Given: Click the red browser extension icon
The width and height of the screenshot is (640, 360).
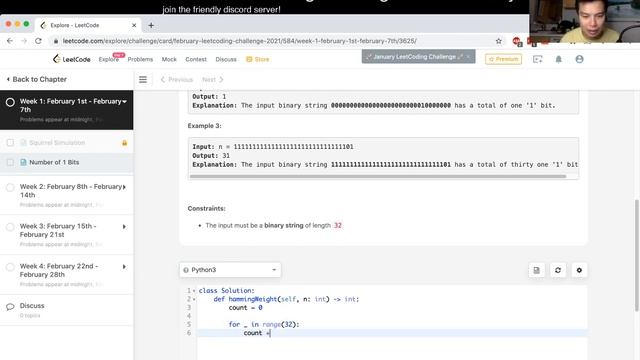Looking at the screenshot, I should click(x=517, y=41).
